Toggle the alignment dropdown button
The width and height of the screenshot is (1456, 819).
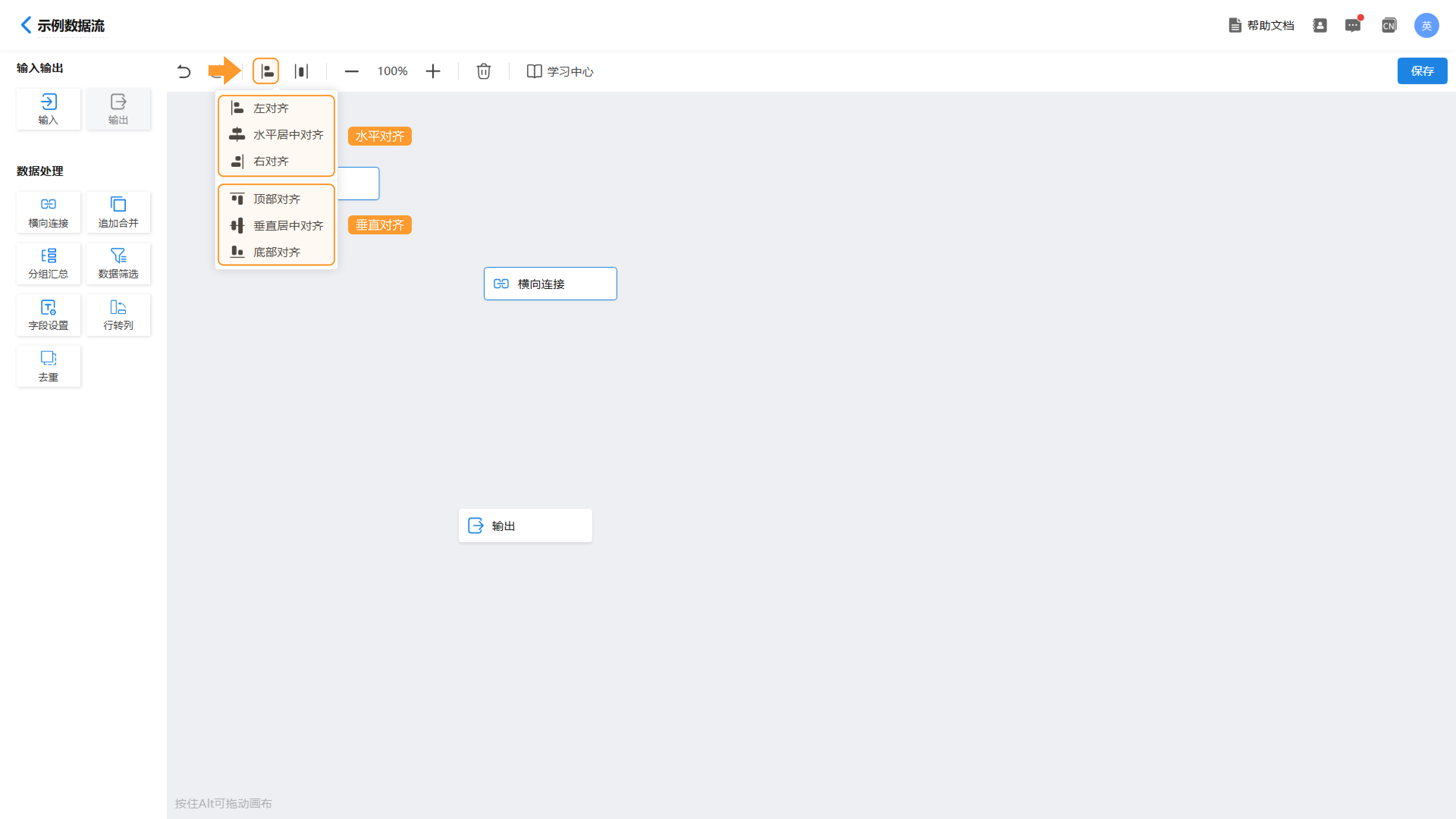266,71
